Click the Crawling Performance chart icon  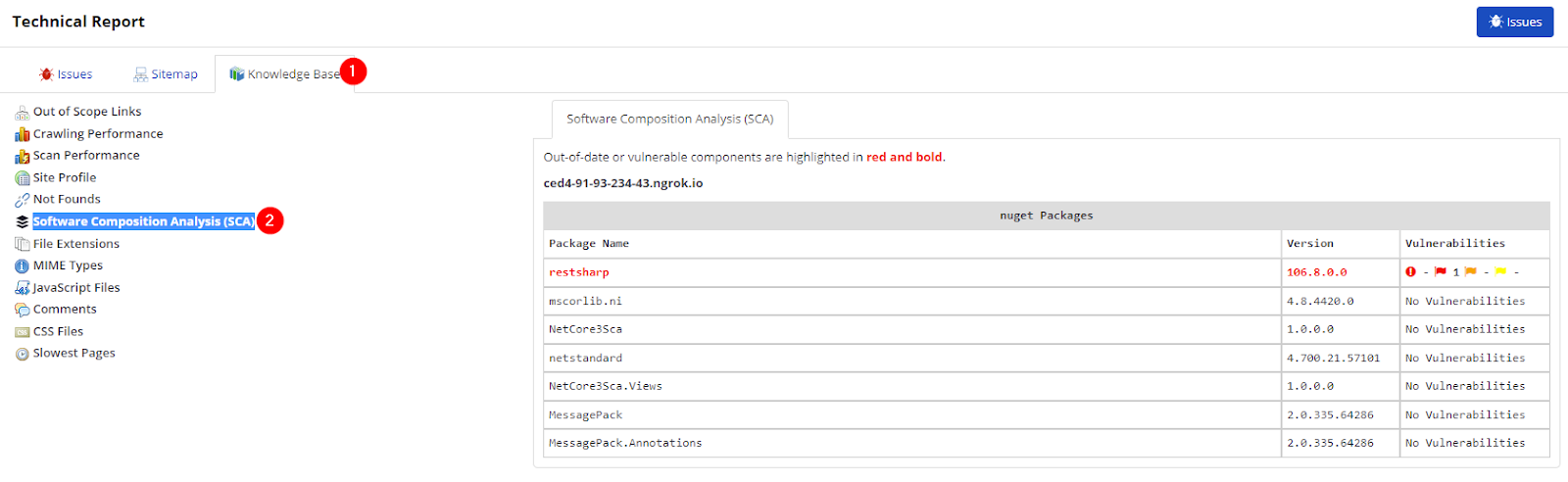pos(22,134)
